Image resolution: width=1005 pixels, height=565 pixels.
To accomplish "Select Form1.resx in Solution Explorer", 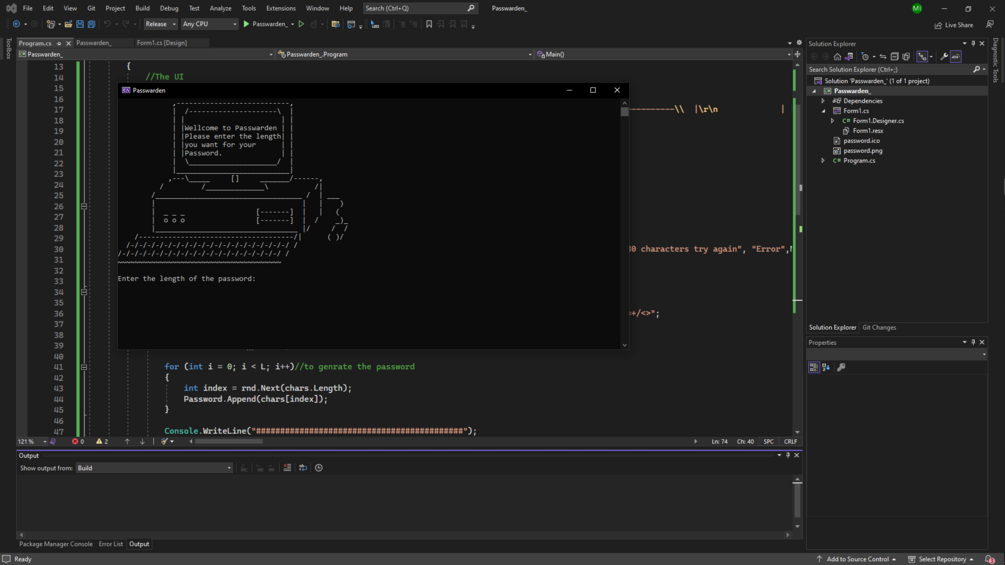I will coord(867,131).
